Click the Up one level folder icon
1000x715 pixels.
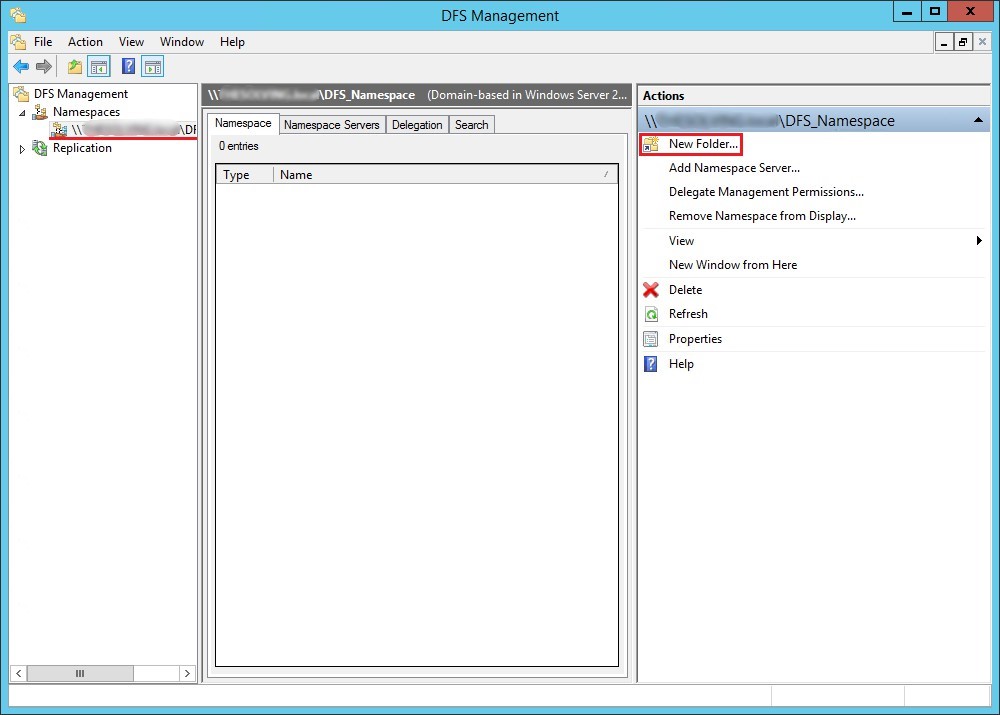pos(75,66)
